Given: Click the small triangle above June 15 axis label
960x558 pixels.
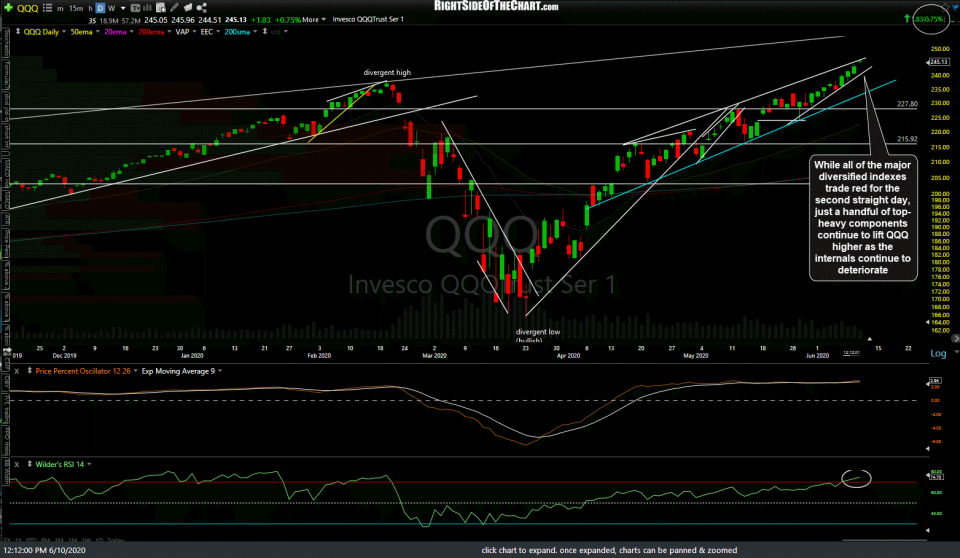Looking at the screenshot, I should tap(869, 339).
